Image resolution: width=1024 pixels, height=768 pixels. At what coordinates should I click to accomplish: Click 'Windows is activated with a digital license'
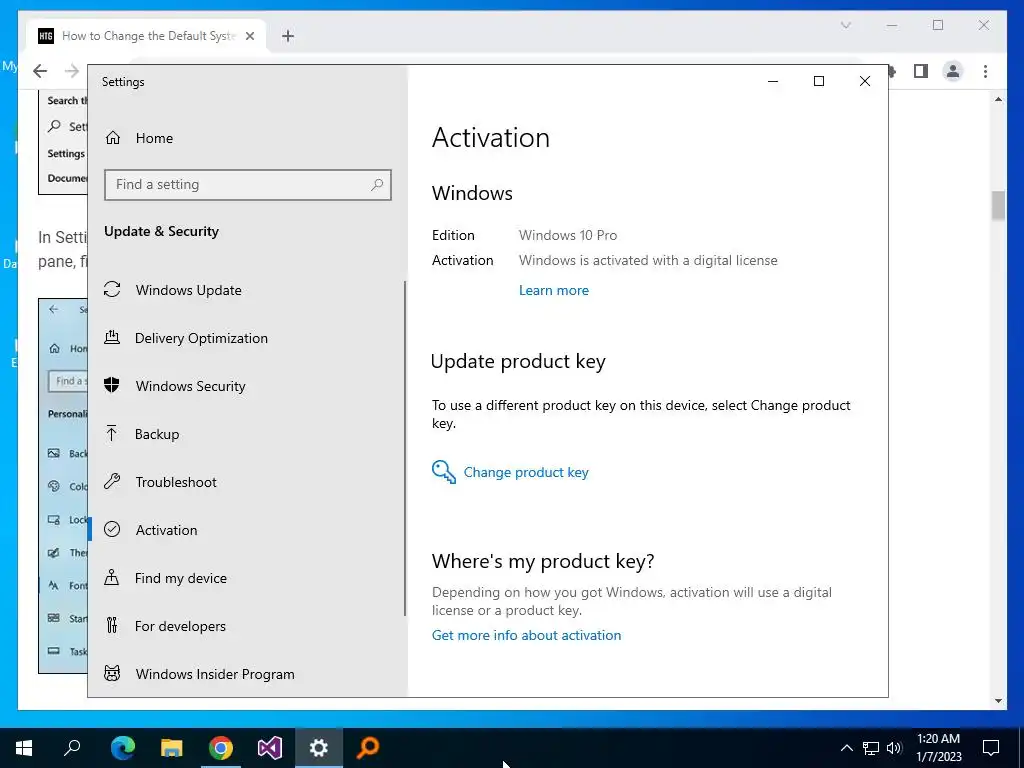648,261
